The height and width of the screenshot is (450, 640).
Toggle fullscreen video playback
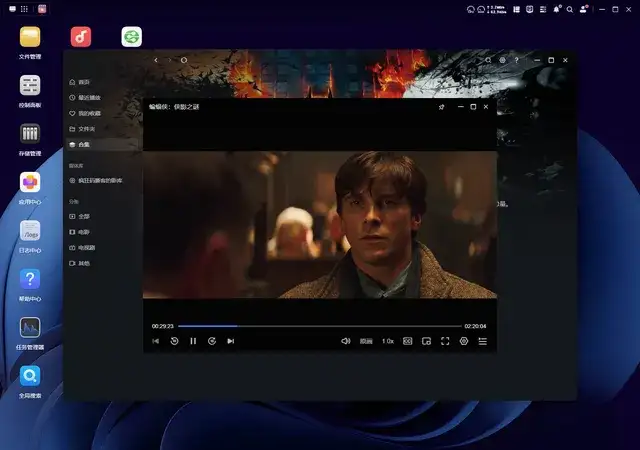(445, 341)
